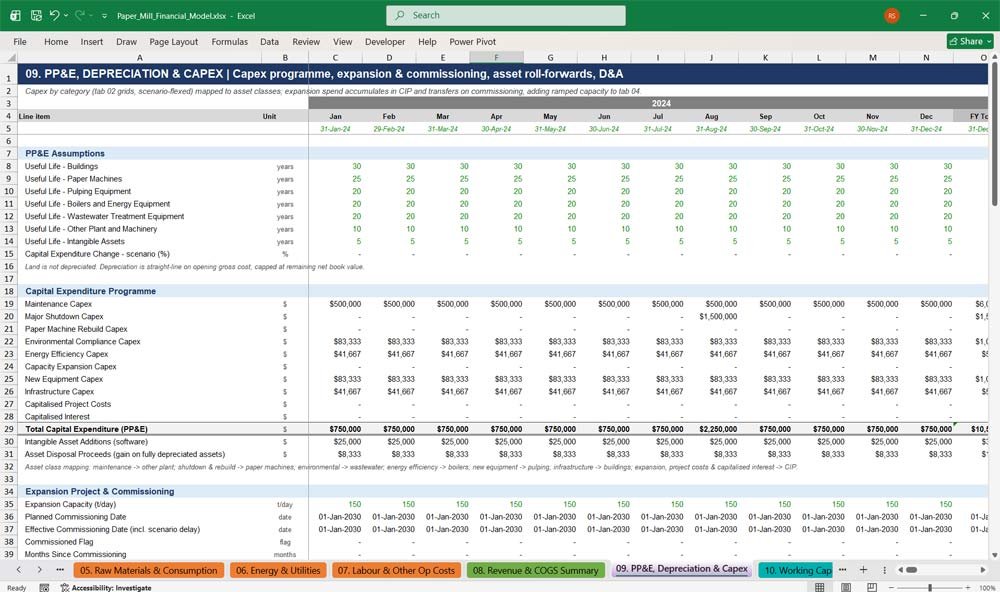The width and height of the screenshot is (1000, 592).
Task: Click the right ellipsis for hidden sheets
Action: click(x=842, y=570)
